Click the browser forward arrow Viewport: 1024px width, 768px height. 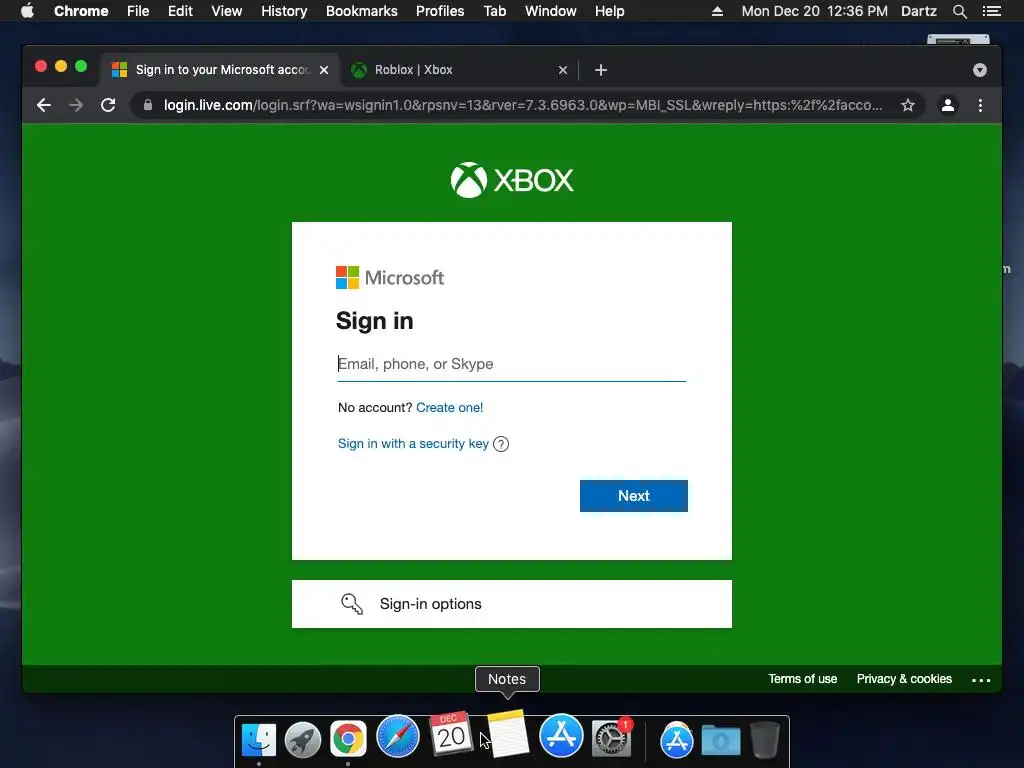[76, 105]
